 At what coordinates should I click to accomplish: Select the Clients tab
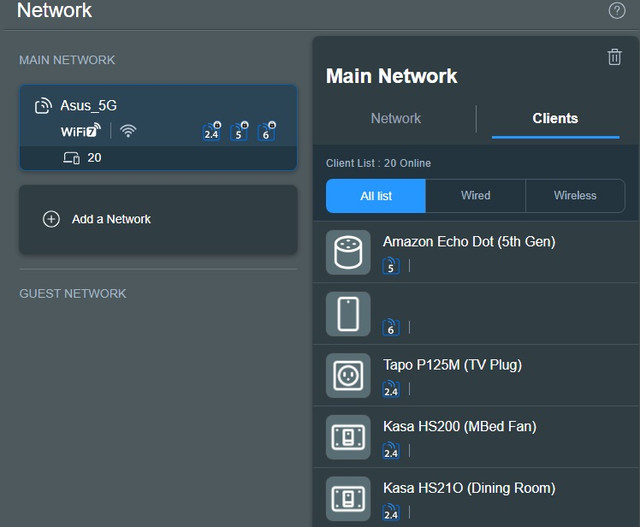555,118
